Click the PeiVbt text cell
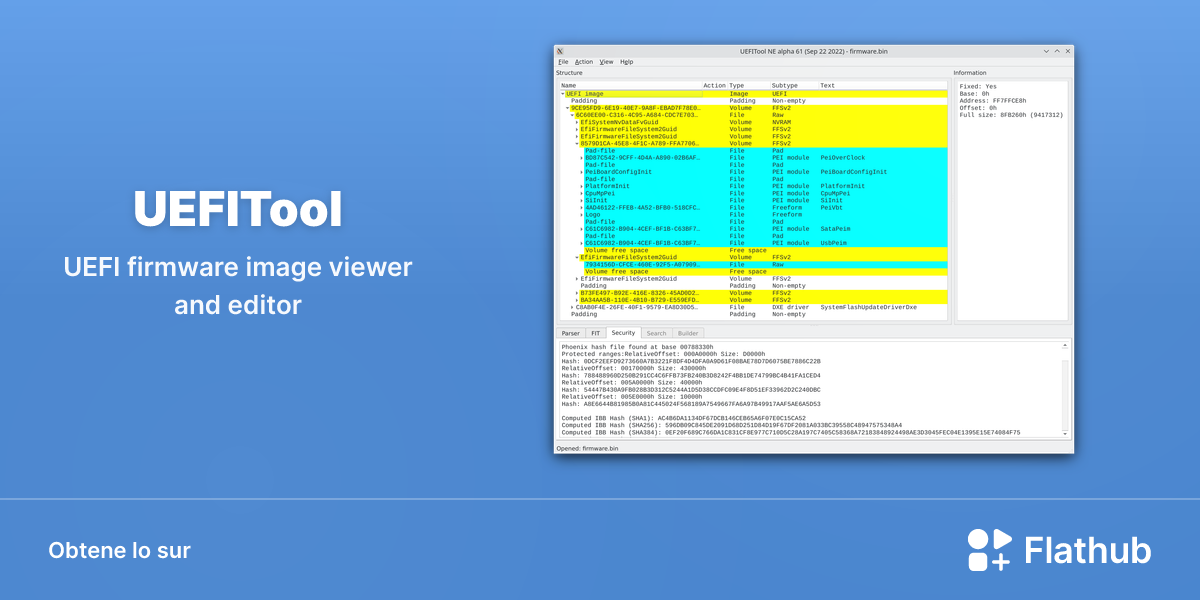 pos(832,207)
